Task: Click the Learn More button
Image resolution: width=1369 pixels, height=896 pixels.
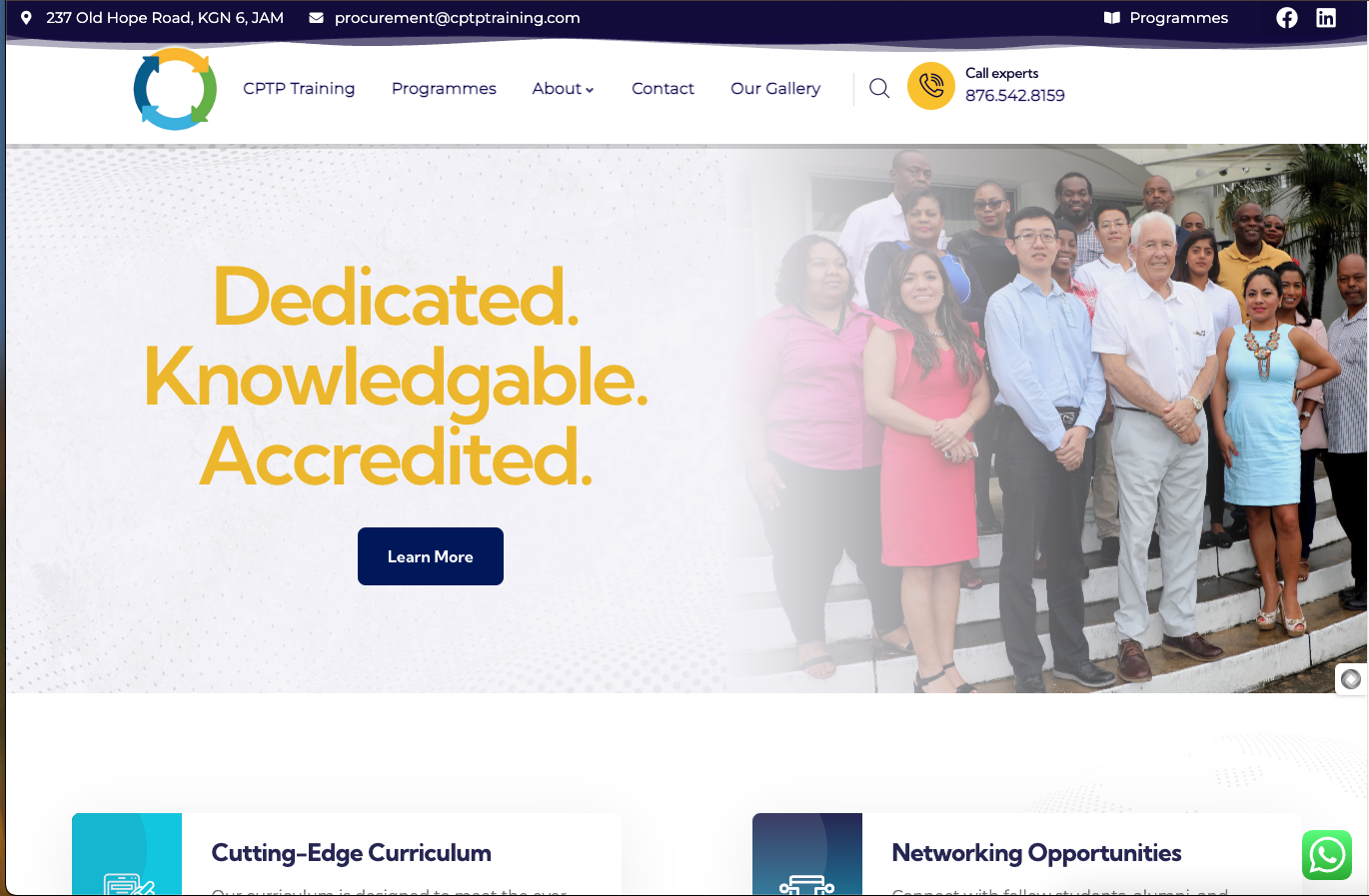Action: (431, 556)
